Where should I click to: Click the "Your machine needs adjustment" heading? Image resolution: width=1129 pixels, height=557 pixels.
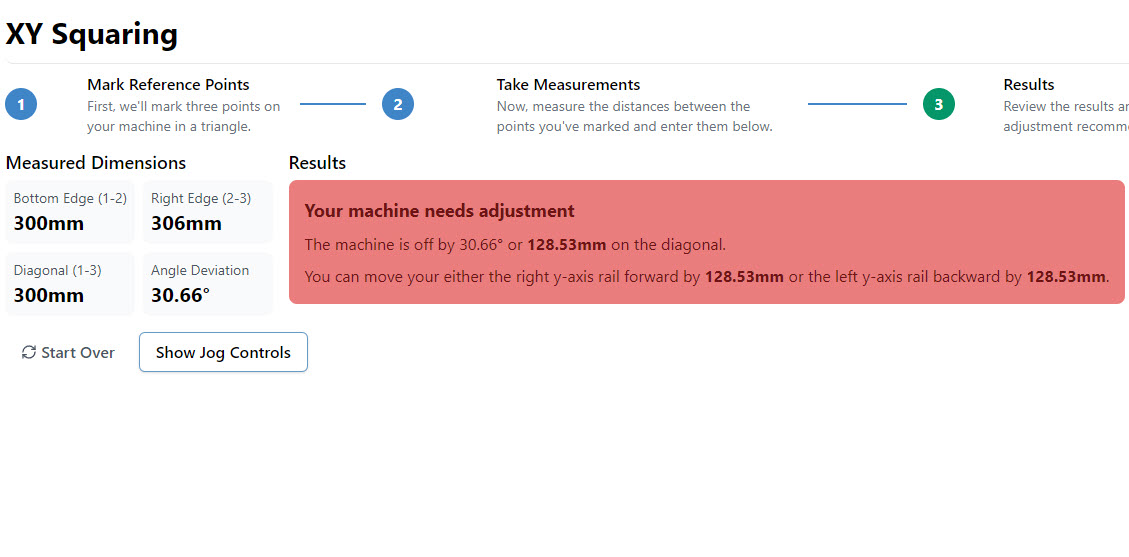pos(439,211)
